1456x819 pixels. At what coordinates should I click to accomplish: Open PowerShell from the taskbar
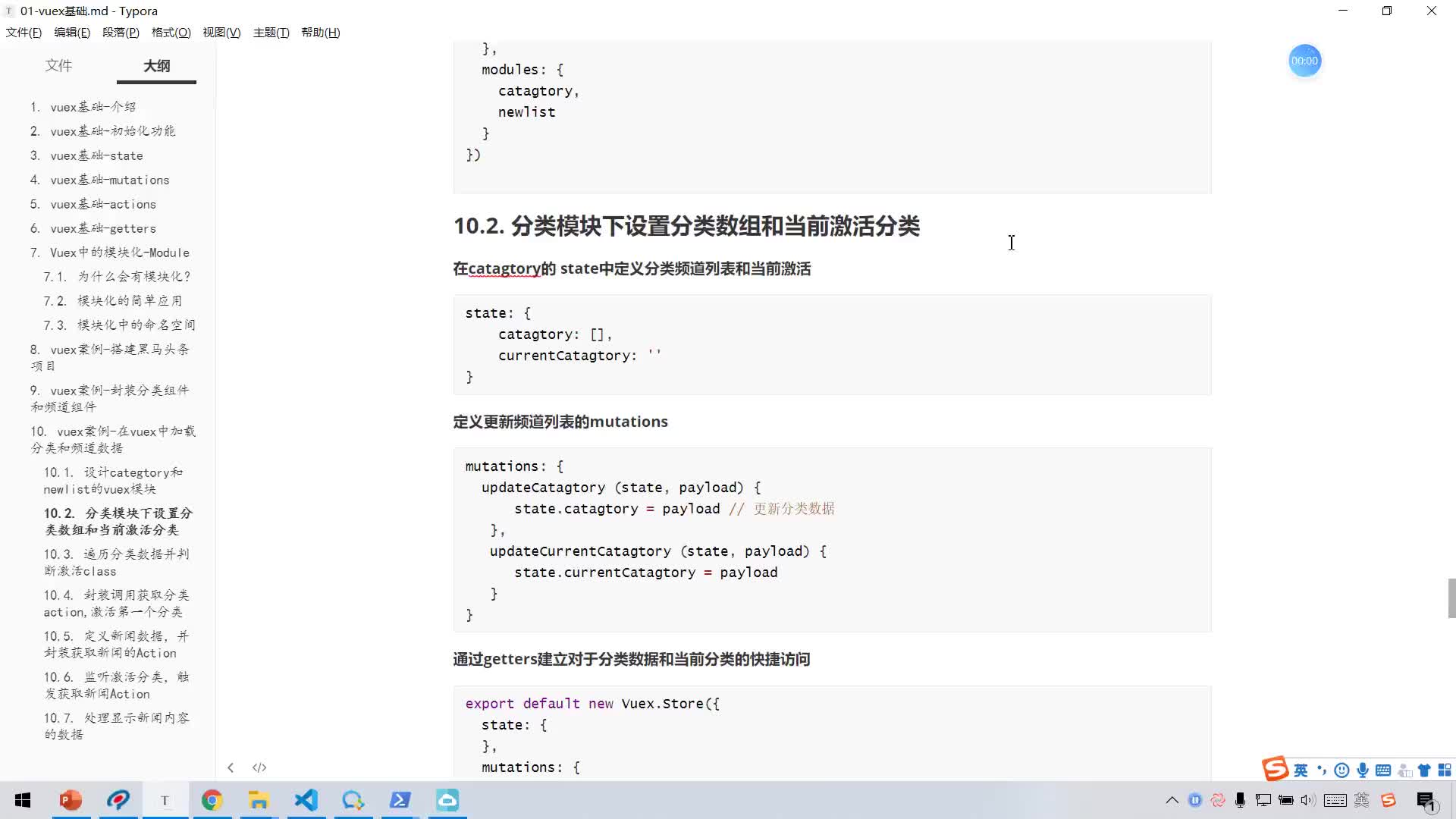pos(400,800)
